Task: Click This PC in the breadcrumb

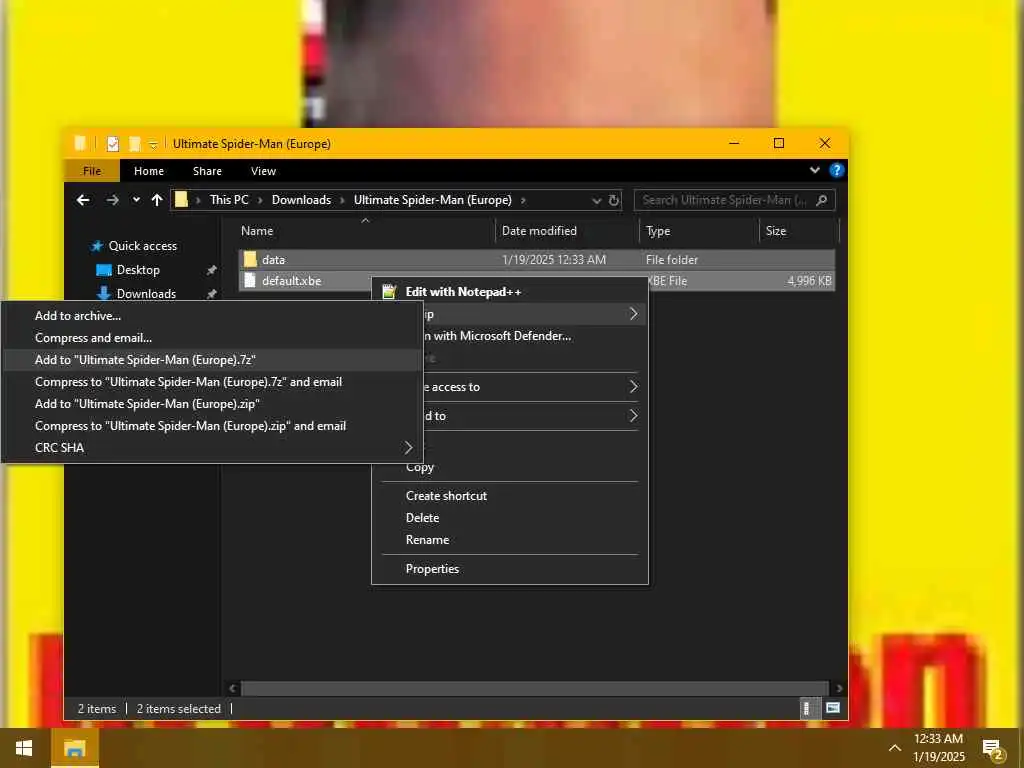Action: (229, 200)
